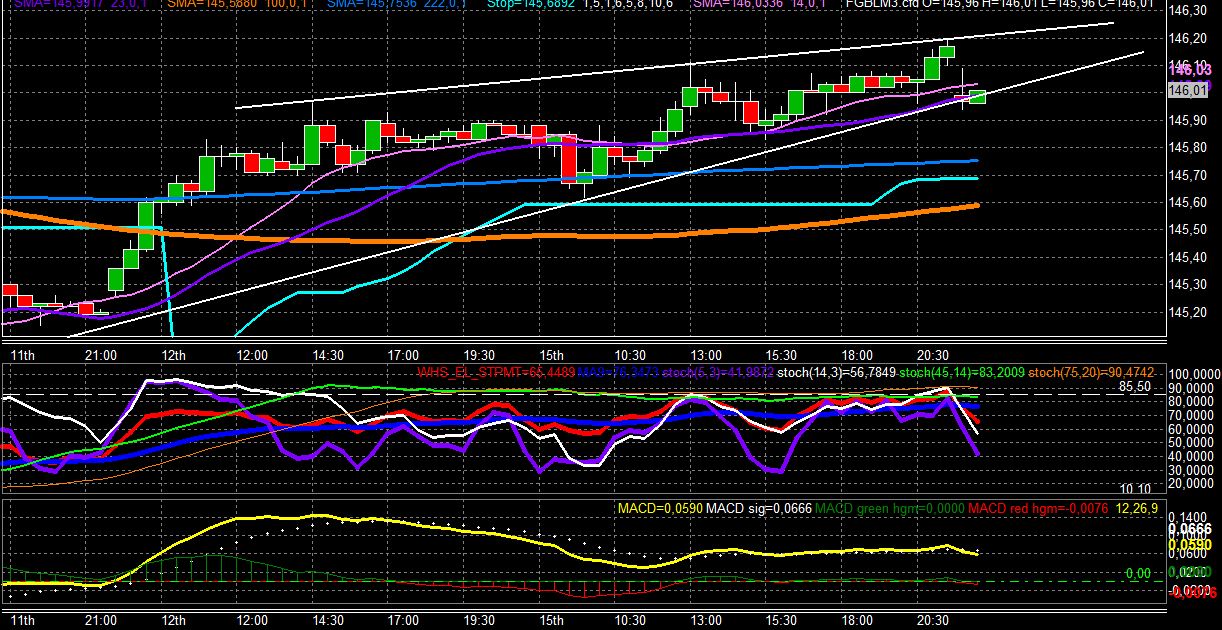Click the FGBLM3.cfd OHLC header text
The image size is (1222, 630).
pos(999,4)
